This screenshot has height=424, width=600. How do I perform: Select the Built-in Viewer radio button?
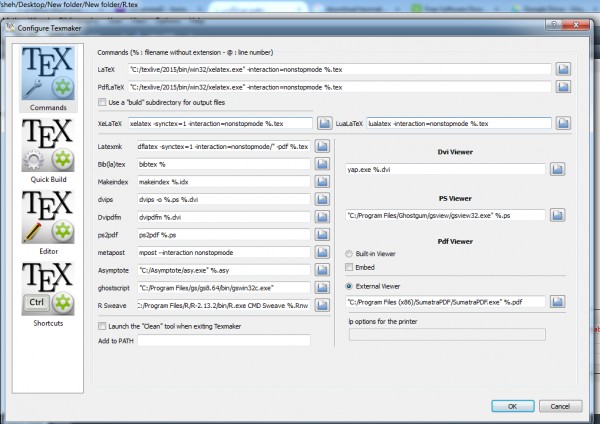350,252
